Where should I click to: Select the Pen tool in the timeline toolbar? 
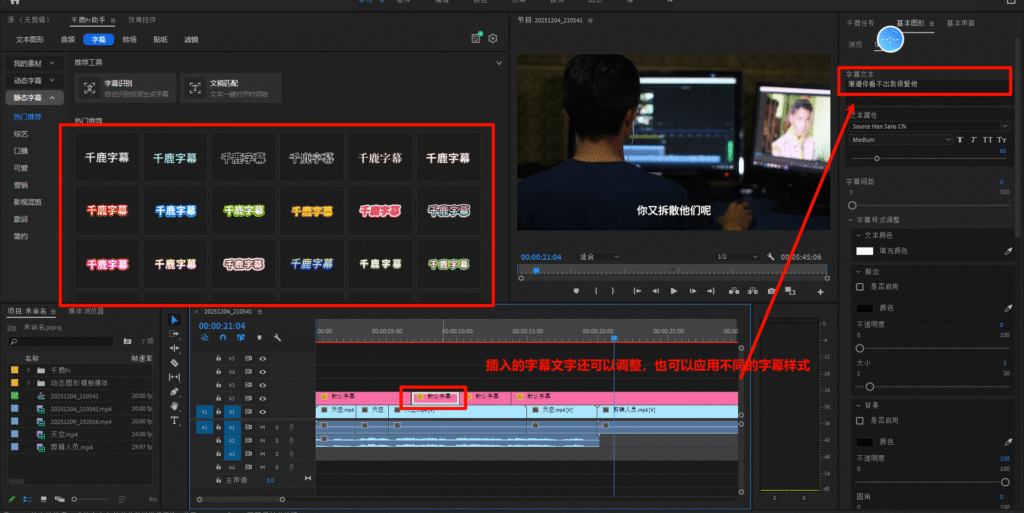pyautogui.click(x=175, y=392)
